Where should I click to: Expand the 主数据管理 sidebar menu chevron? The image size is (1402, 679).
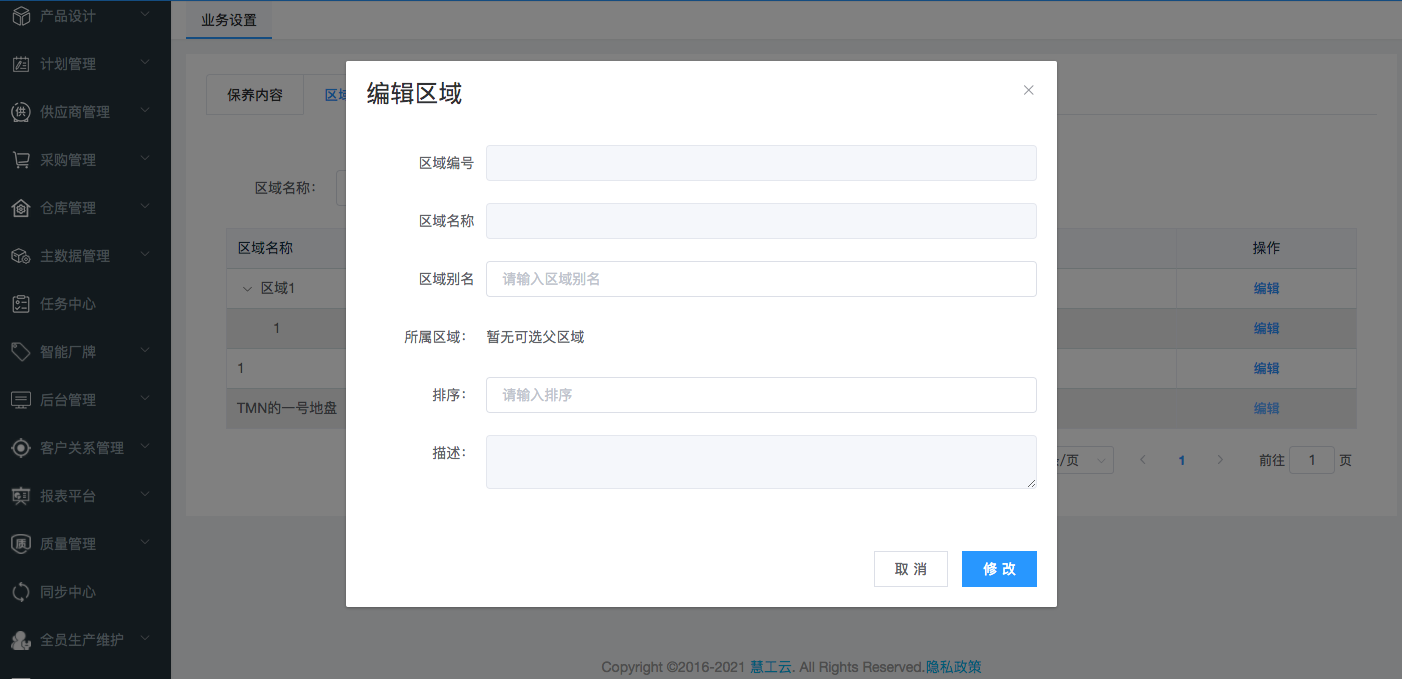tap(145, 255)
